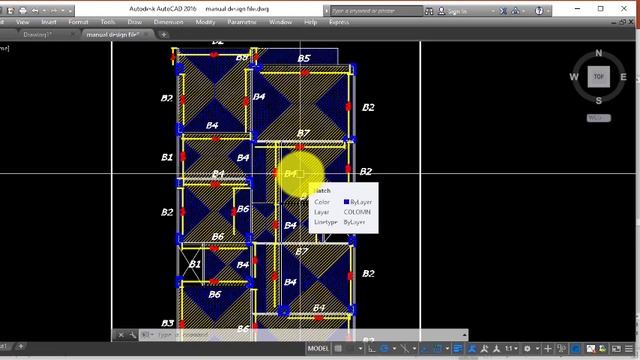Click the Print (plot) icon
Screen dimensions: 640x360
point(23,11)
